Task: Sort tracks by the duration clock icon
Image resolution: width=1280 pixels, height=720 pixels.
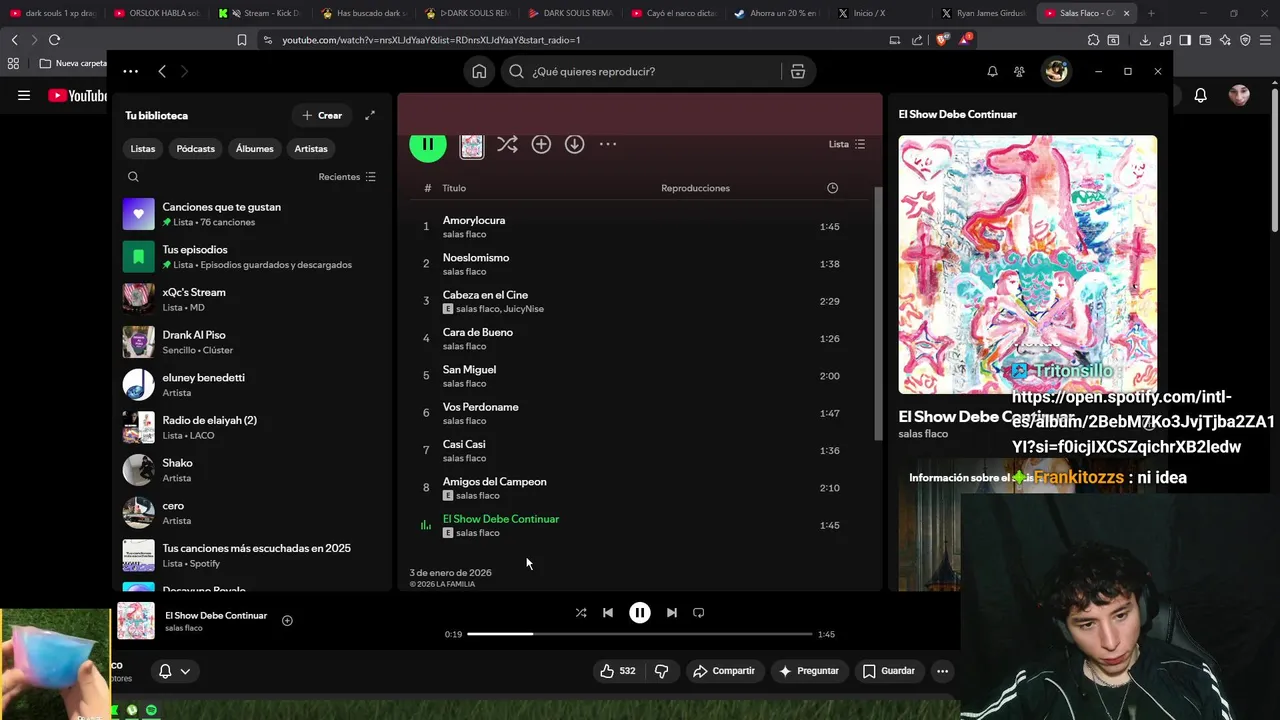Action: (832, 188)
